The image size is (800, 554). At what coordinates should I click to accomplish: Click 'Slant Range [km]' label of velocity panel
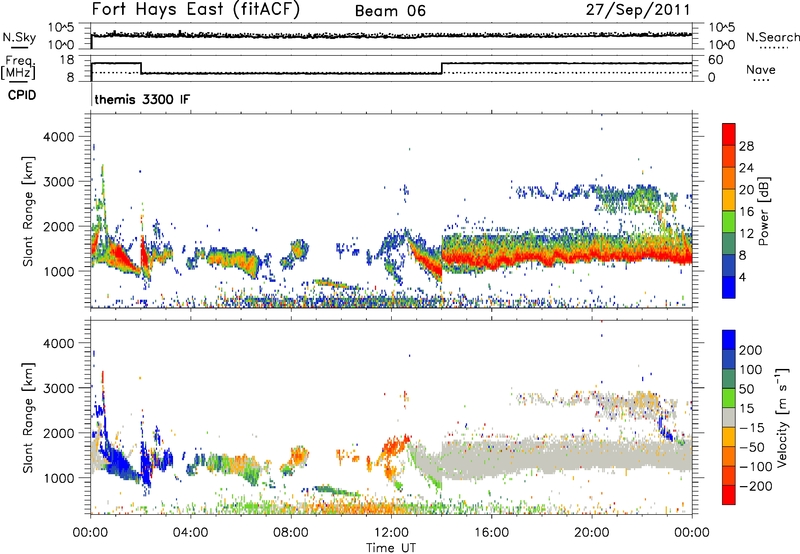coord(28,417)
